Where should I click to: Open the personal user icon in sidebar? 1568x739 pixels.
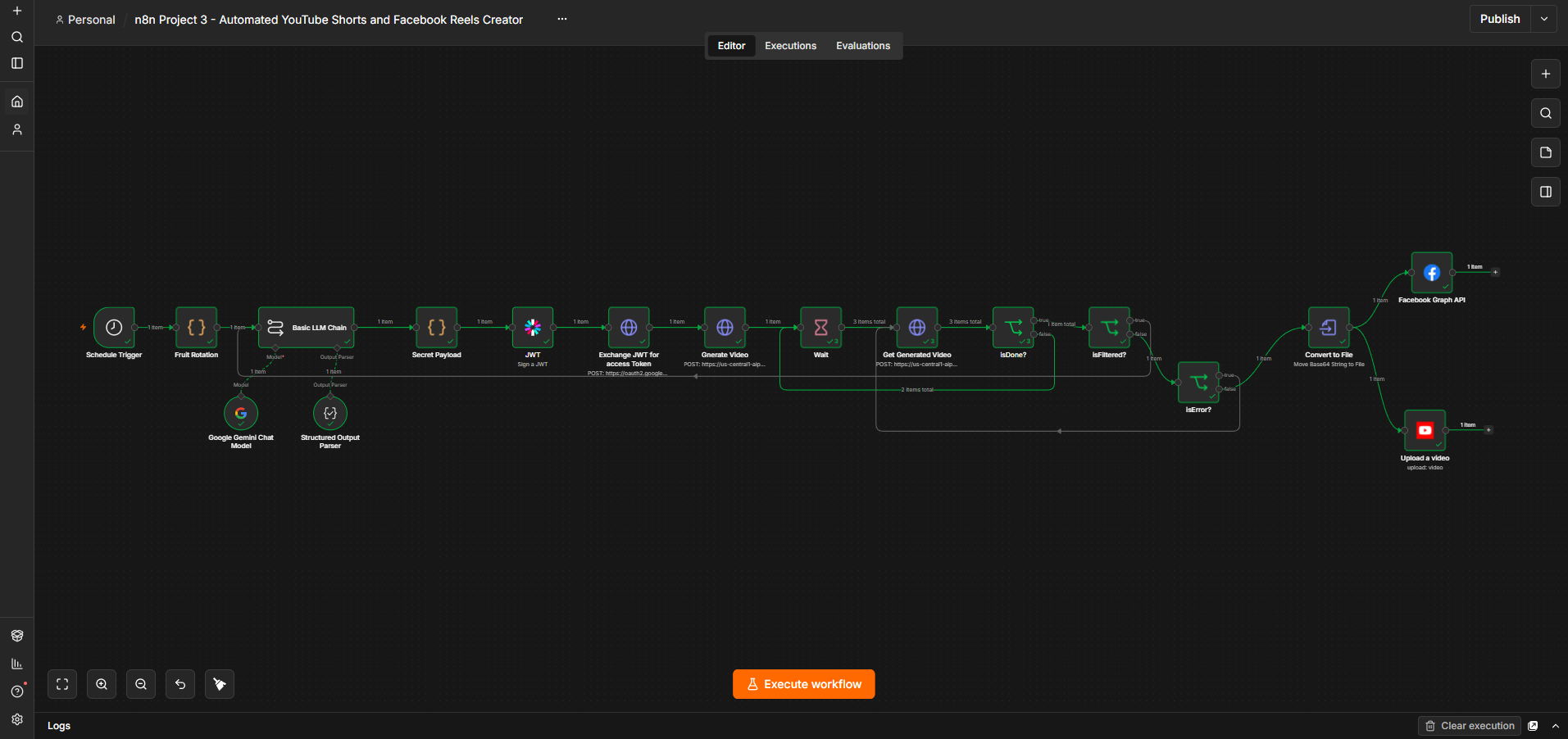coord(17,129)
